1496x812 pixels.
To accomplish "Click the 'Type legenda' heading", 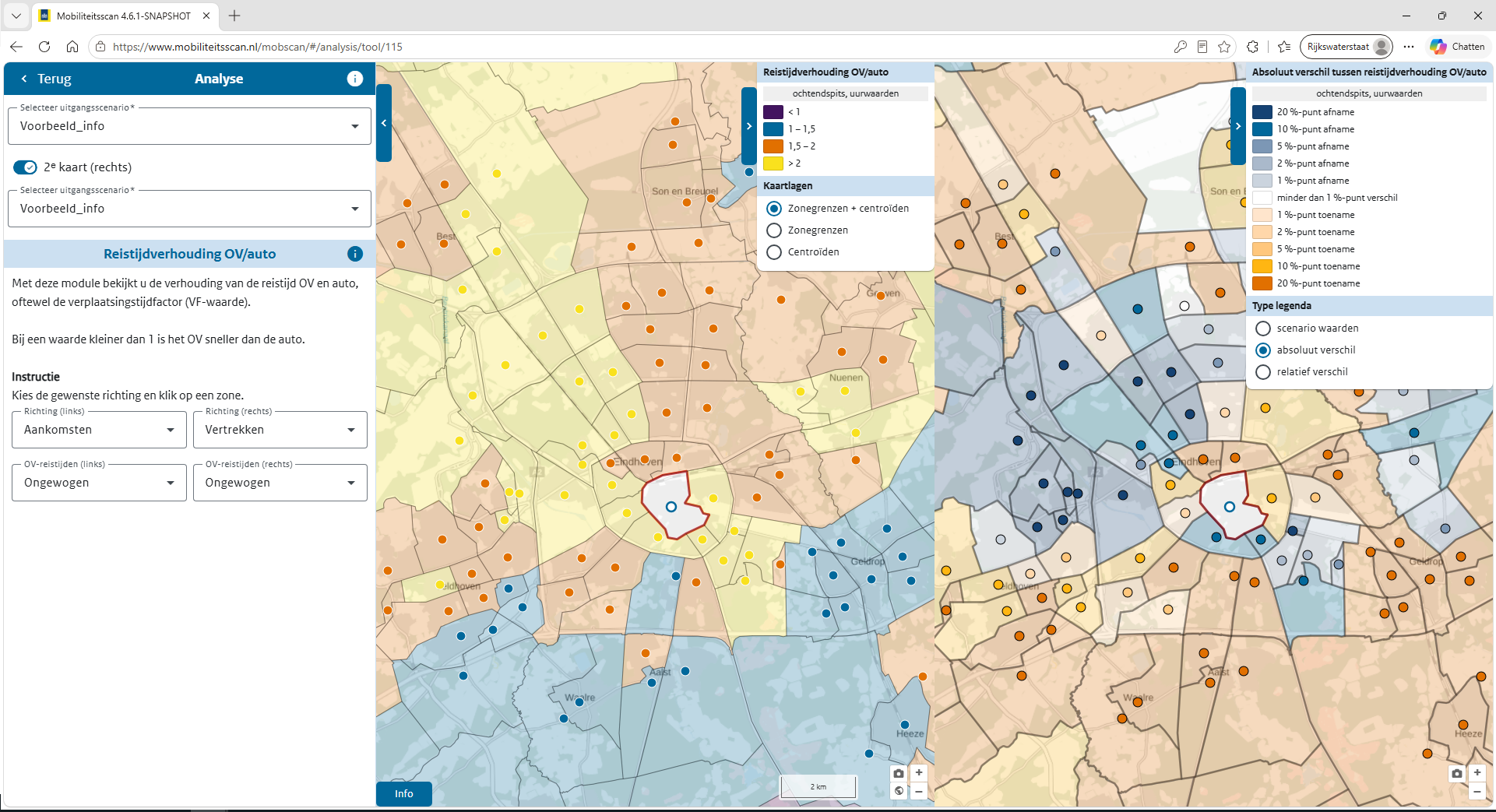I will (1282, 306).
